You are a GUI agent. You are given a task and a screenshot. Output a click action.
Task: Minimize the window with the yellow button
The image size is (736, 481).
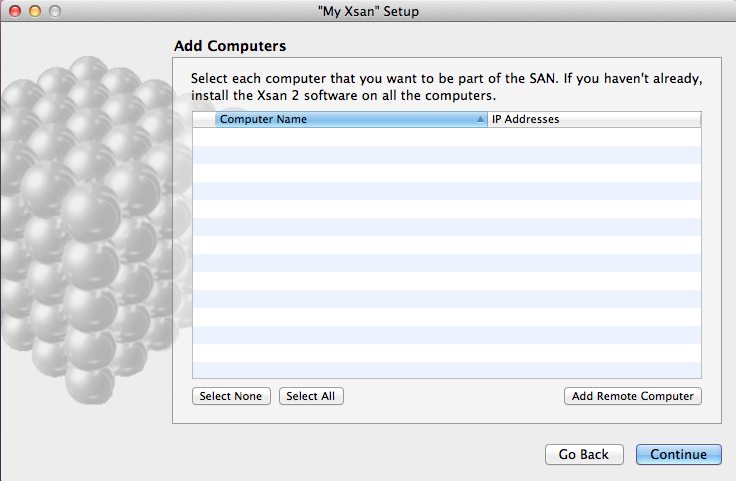(35, 11)
